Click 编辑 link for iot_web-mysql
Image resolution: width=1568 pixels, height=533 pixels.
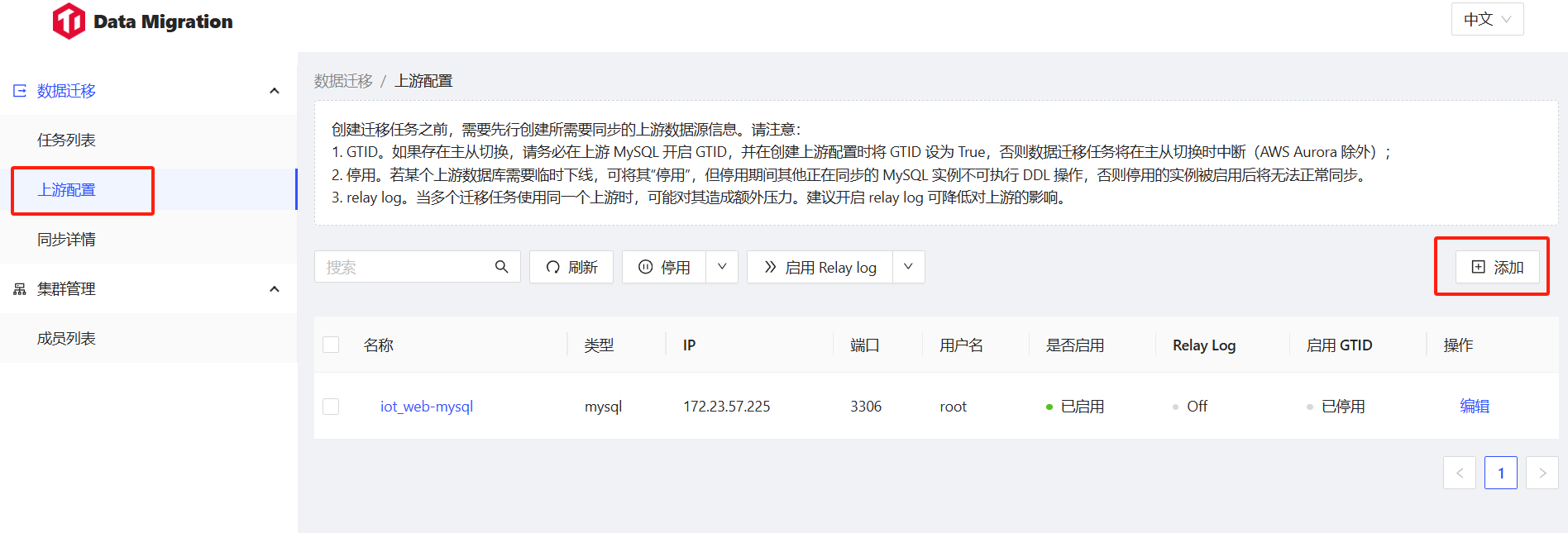tap(1475, 407)
